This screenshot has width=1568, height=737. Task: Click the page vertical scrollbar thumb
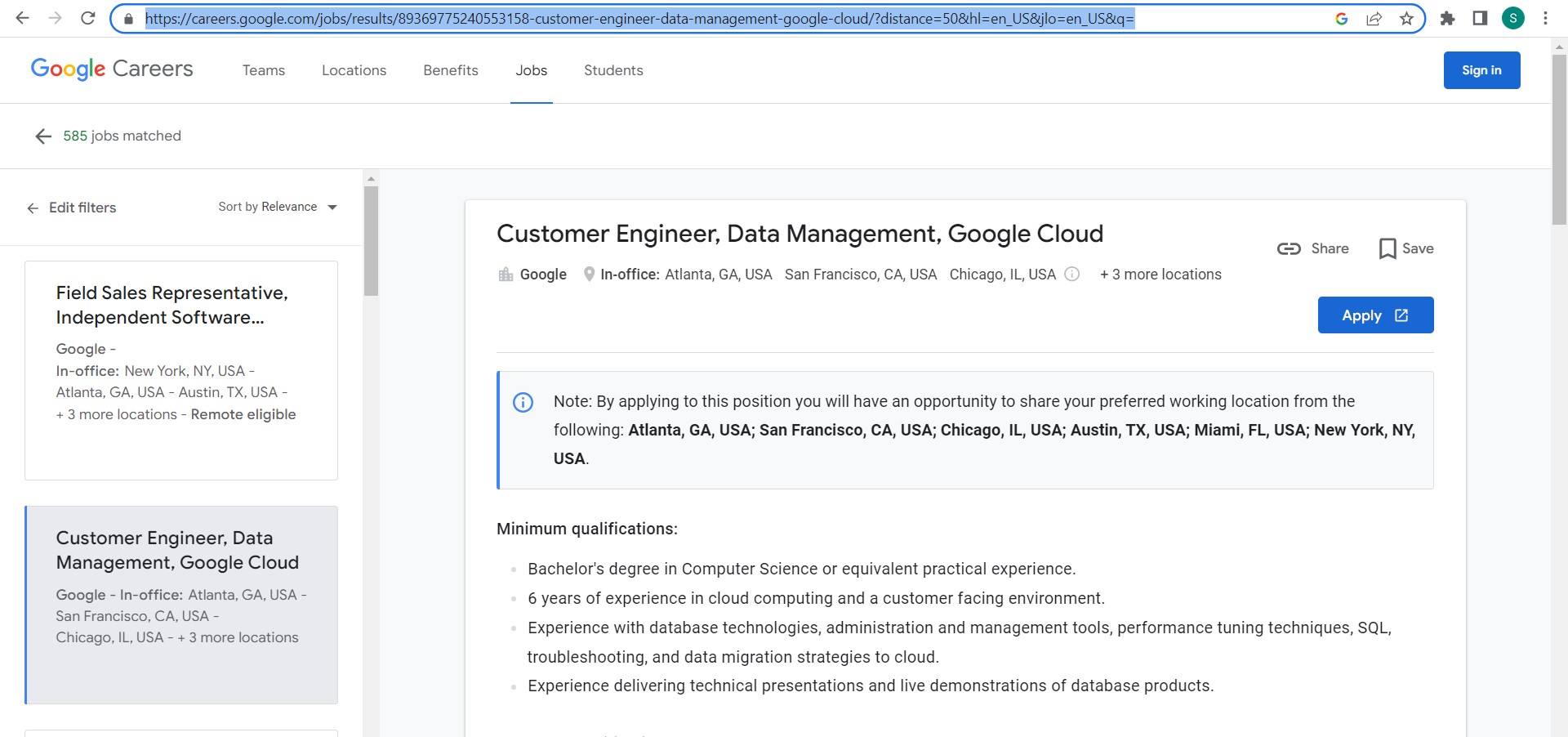click(1559, 139)
